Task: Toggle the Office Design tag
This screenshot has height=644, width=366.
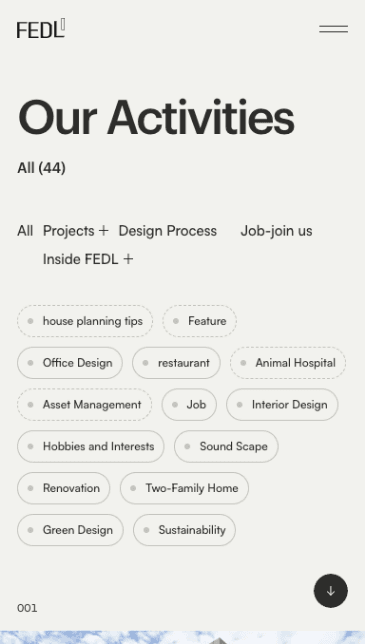Action: (x=70, y=363)
